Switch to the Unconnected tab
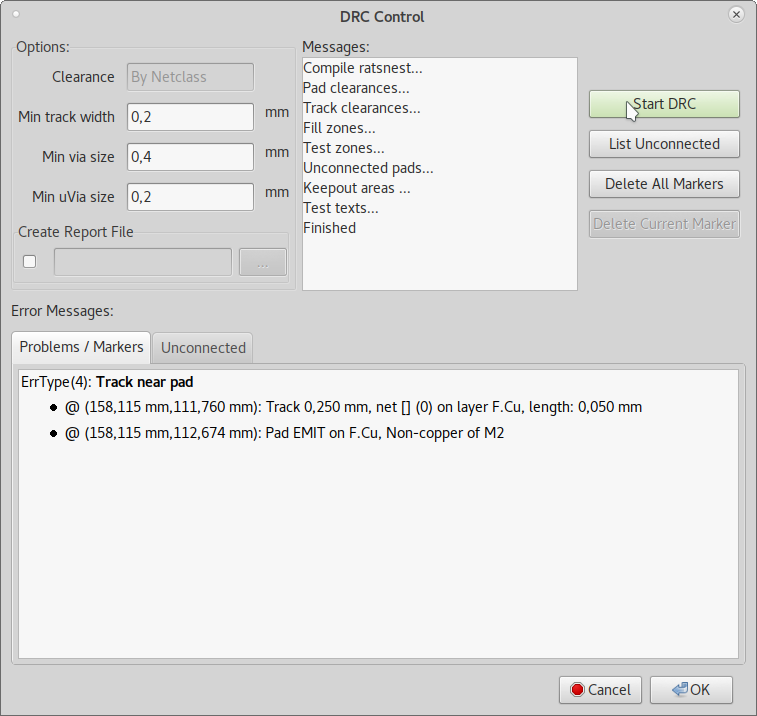Screen dimensions: 757x716 [x=203, y=348]
